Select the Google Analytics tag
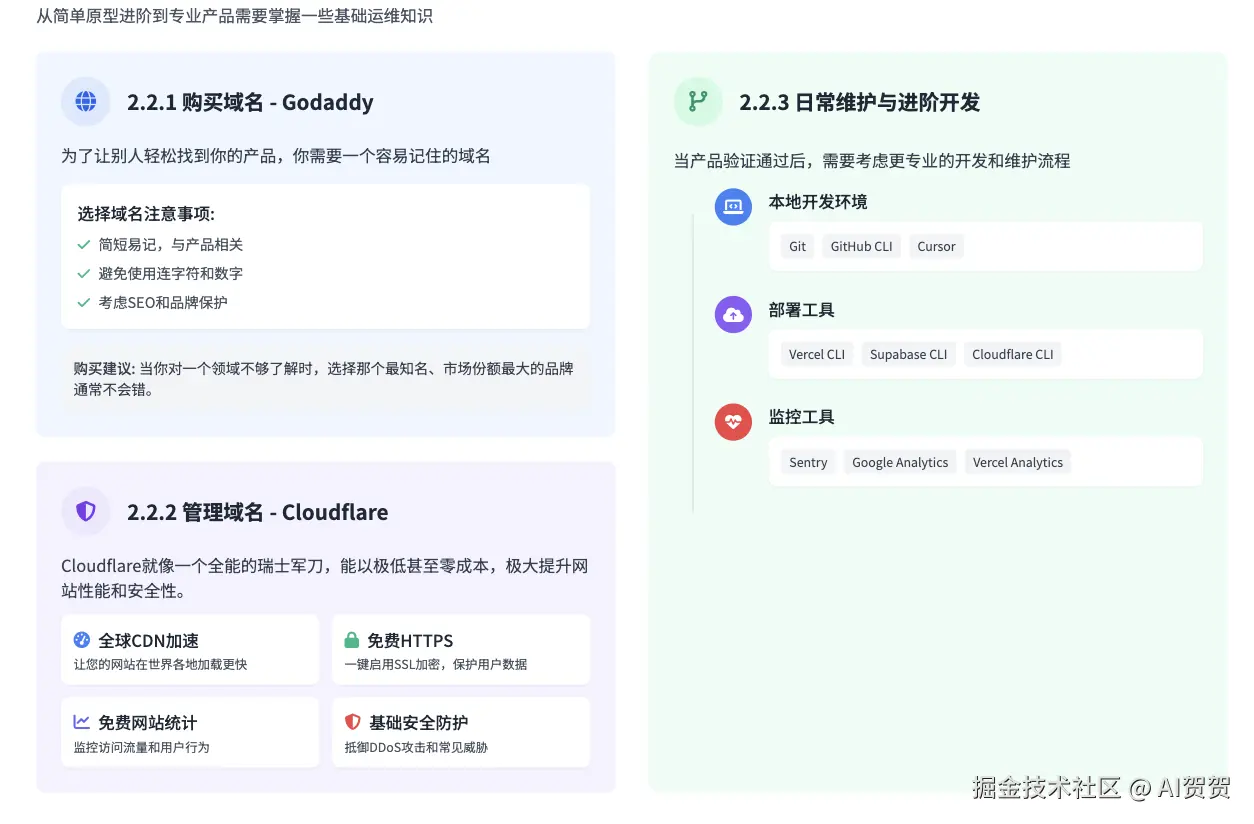 [900, 462]
